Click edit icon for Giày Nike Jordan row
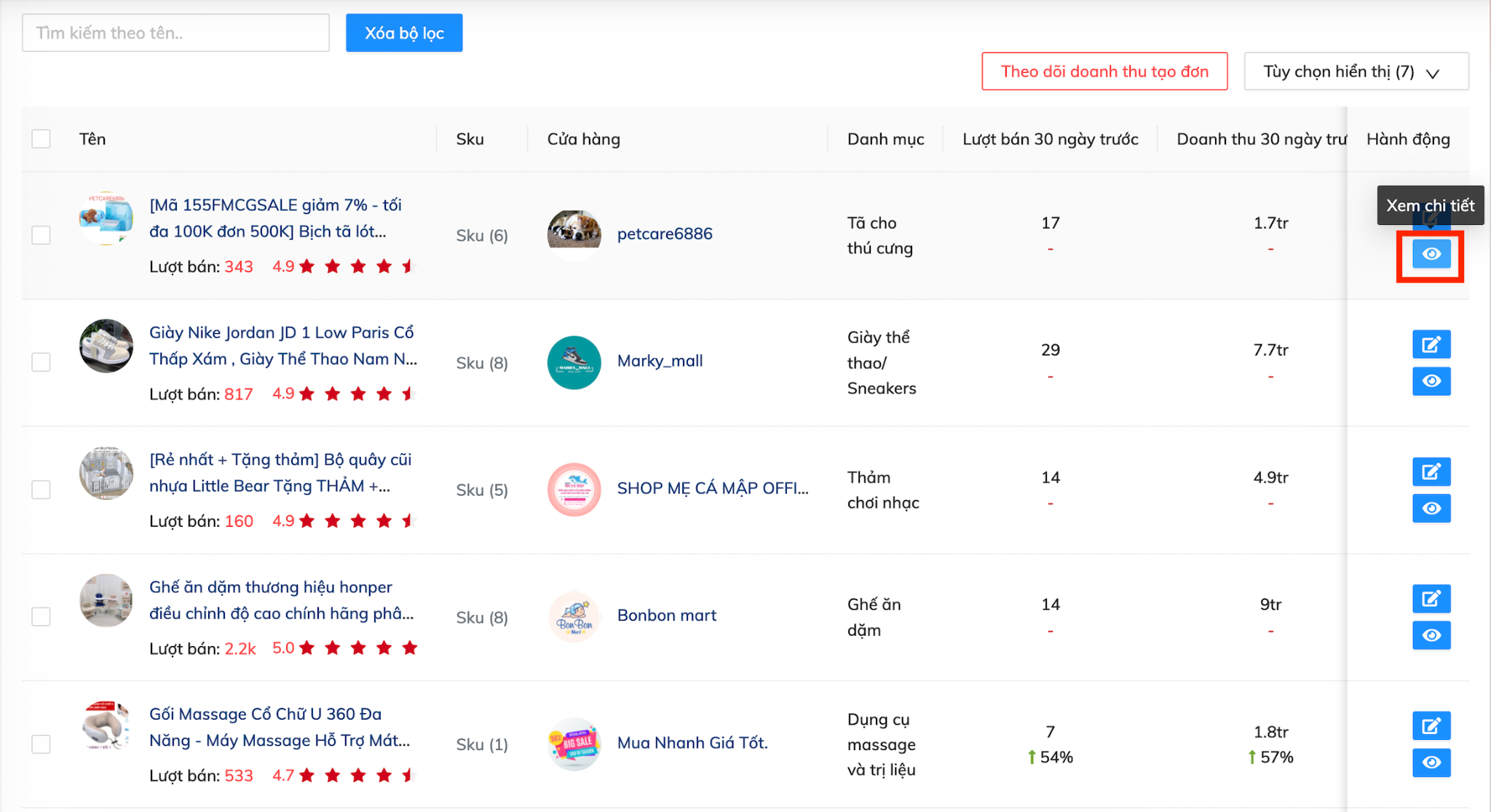The image size is (1491, 812). [x=1431, y=344]
